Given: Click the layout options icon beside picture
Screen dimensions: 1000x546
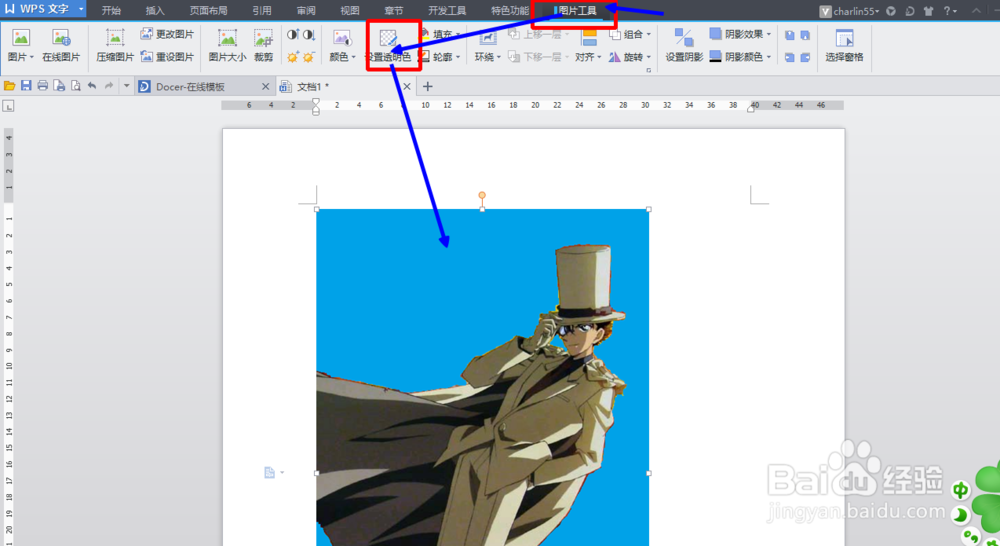Looking at the screenshot, I should click(270, 473).
